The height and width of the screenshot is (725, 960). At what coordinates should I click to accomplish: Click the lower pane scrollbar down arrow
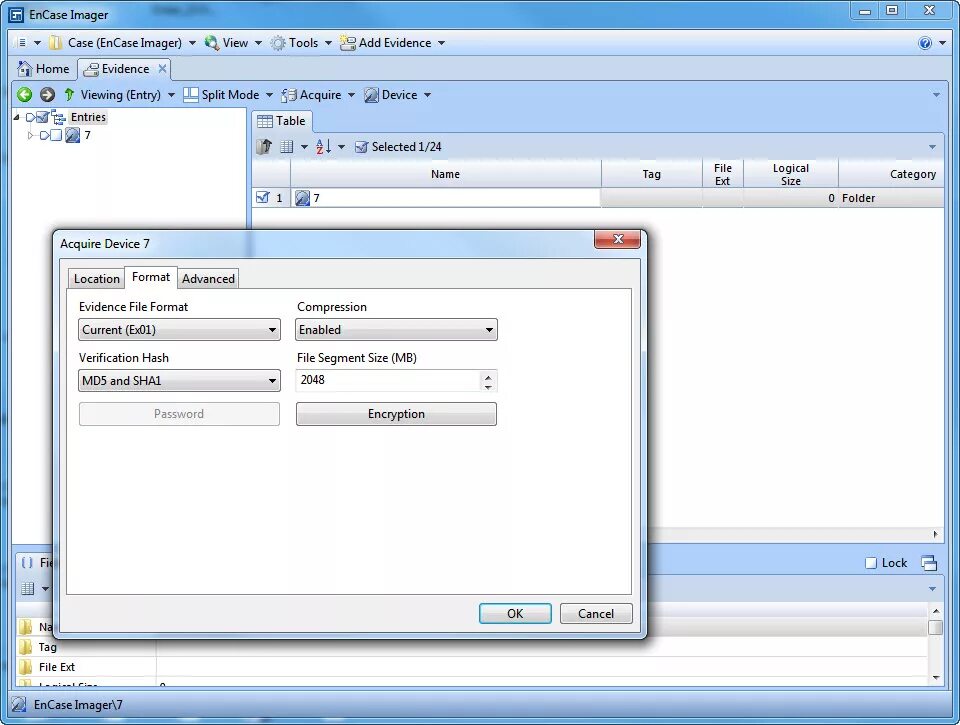936,677
